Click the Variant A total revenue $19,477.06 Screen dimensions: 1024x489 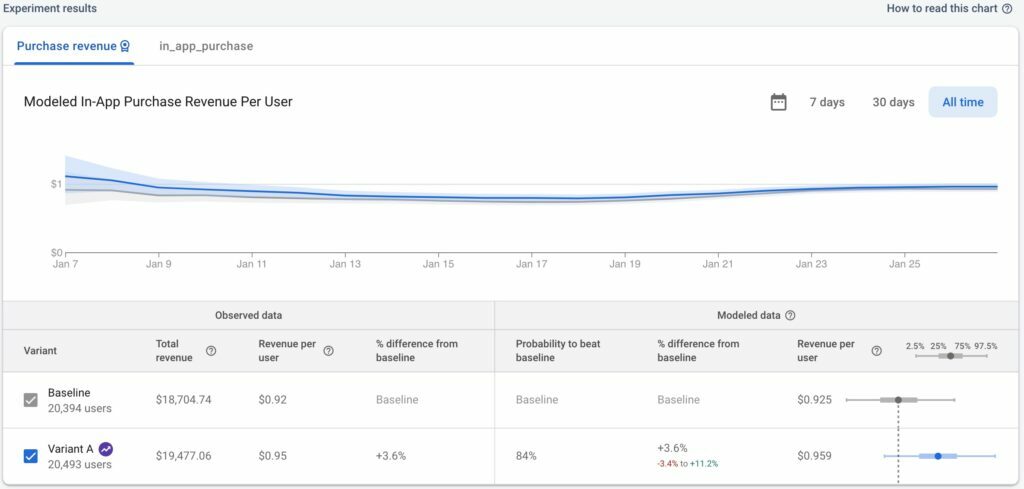(184, 456)
